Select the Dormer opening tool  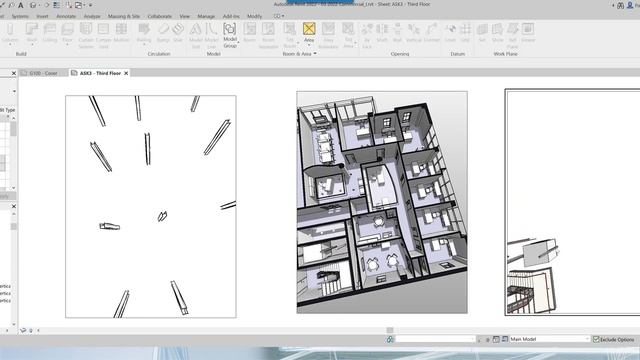pyautogui.click(x=432, y=33)
